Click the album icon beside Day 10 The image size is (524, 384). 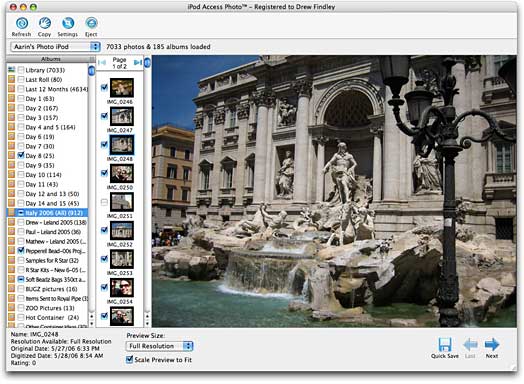[x=12, y=175]
